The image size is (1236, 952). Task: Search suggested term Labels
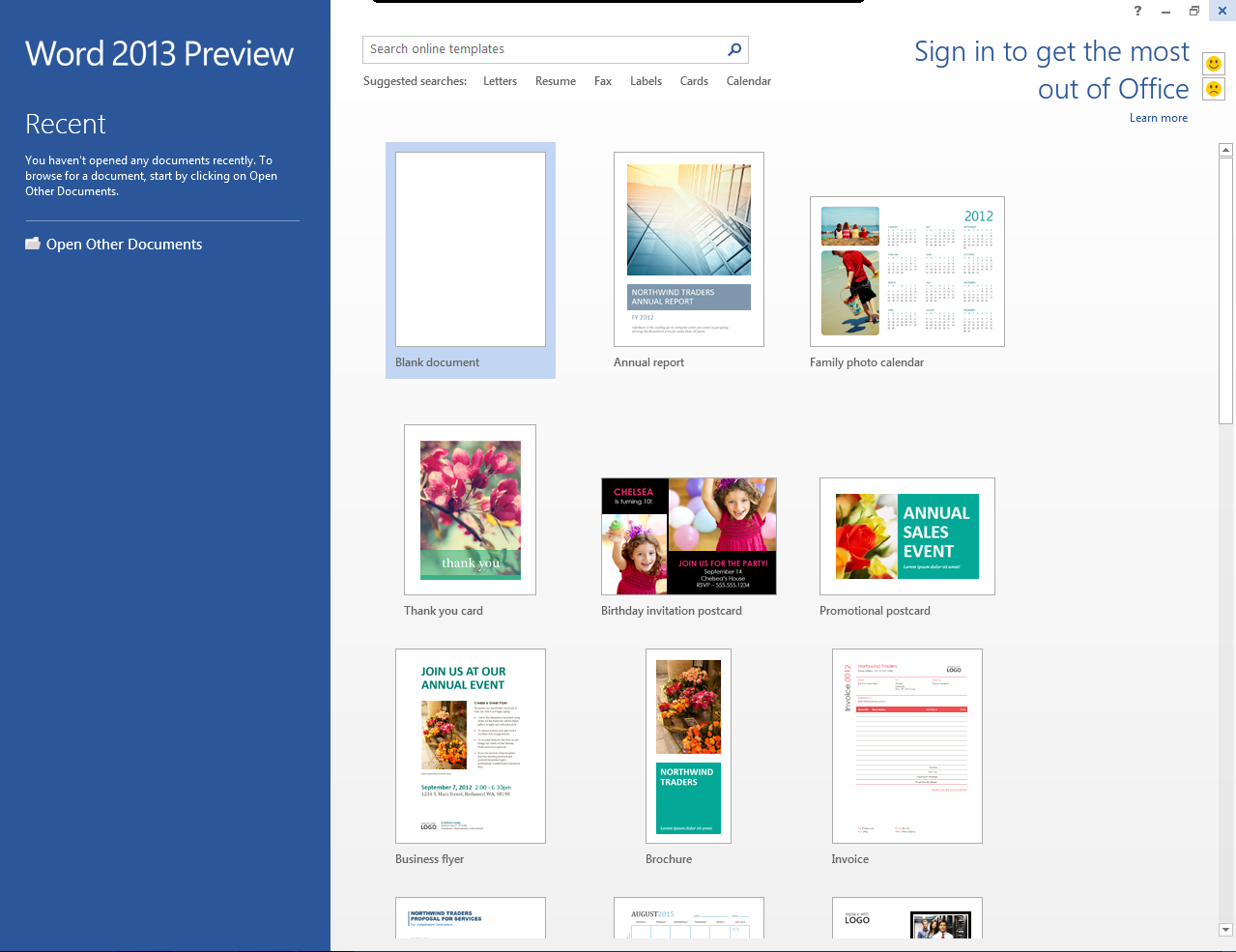click(x=646, y=81)
